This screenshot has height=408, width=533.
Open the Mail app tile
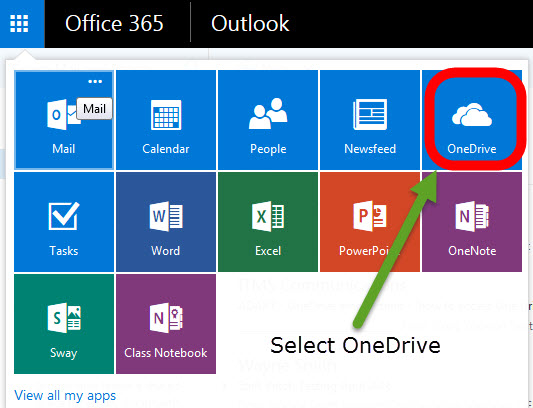[x=64, y=120]
